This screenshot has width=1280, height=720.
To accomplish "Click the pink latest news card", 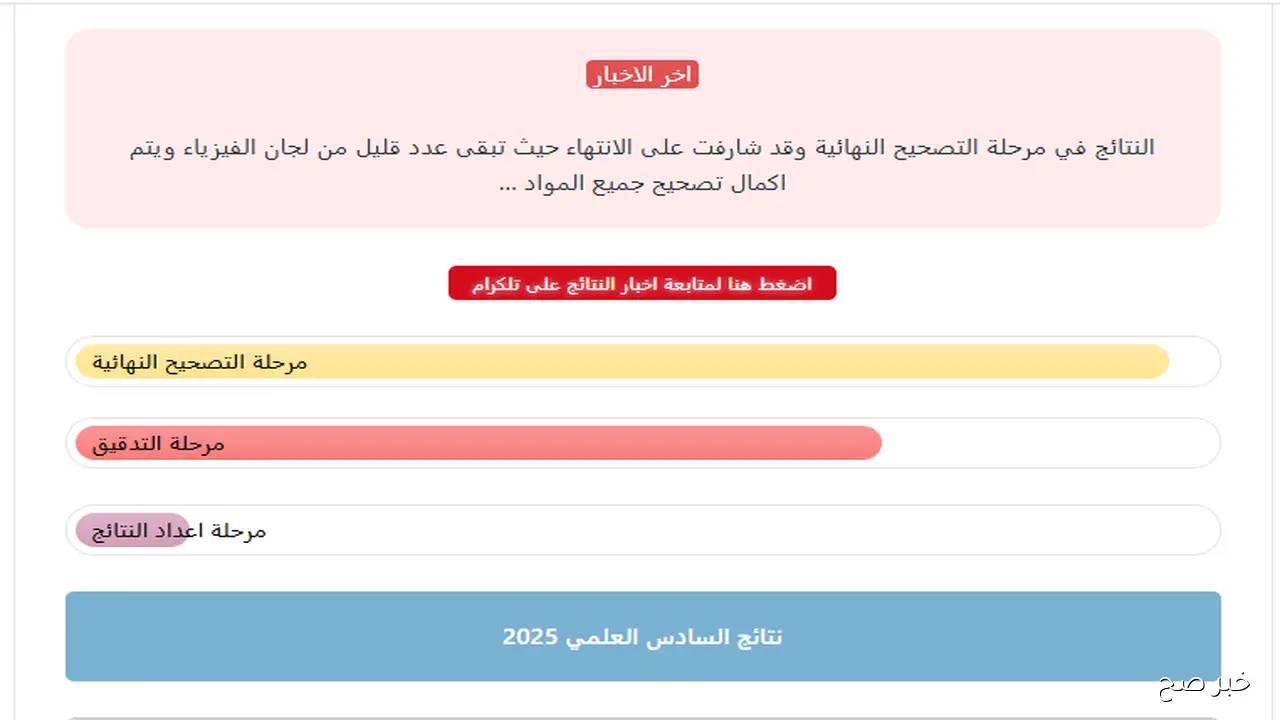I will pyautogui.click(x=642, y=128).
